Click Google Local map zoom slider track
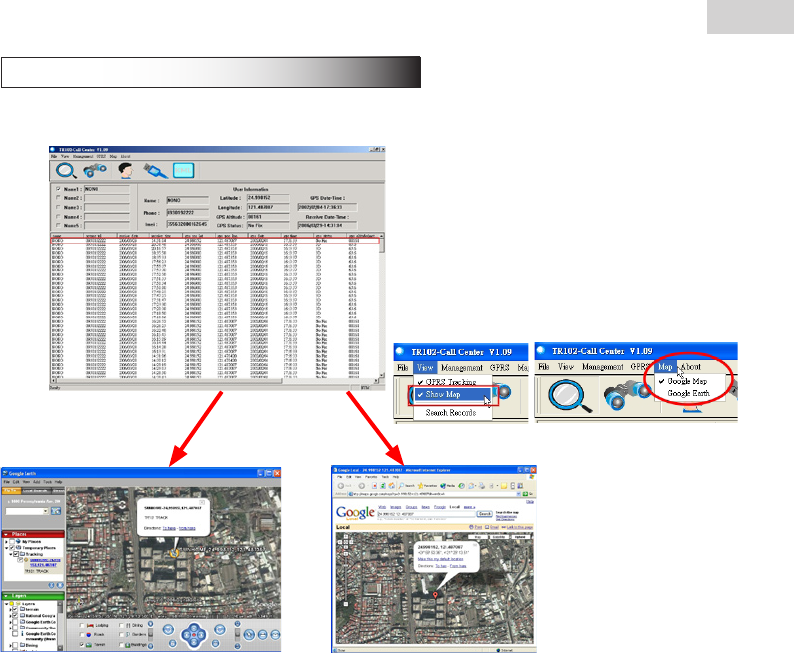The height and width of the screenshot is (653, 794). pos(346,577)
